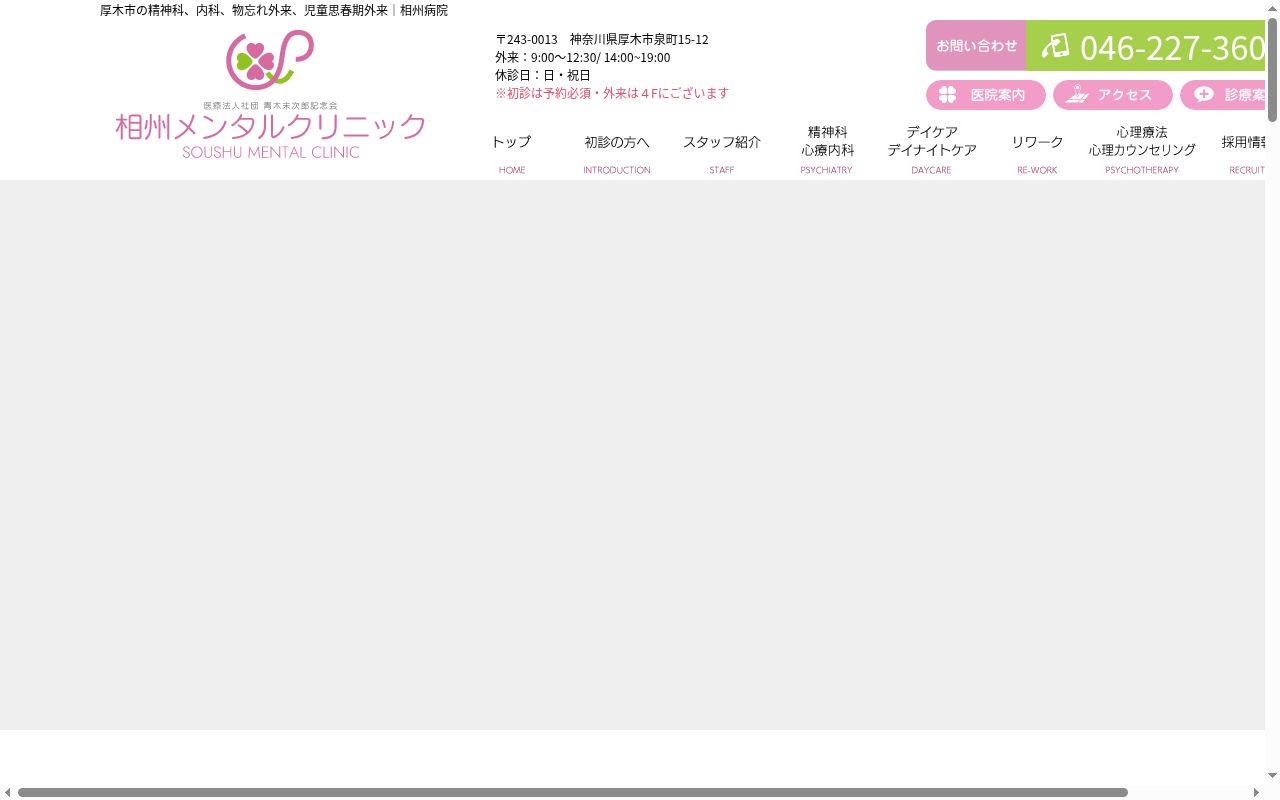Click the scroll up arrow
Image resolution: width=1280 pixels, height=800 pixels.
[1272, 8]
